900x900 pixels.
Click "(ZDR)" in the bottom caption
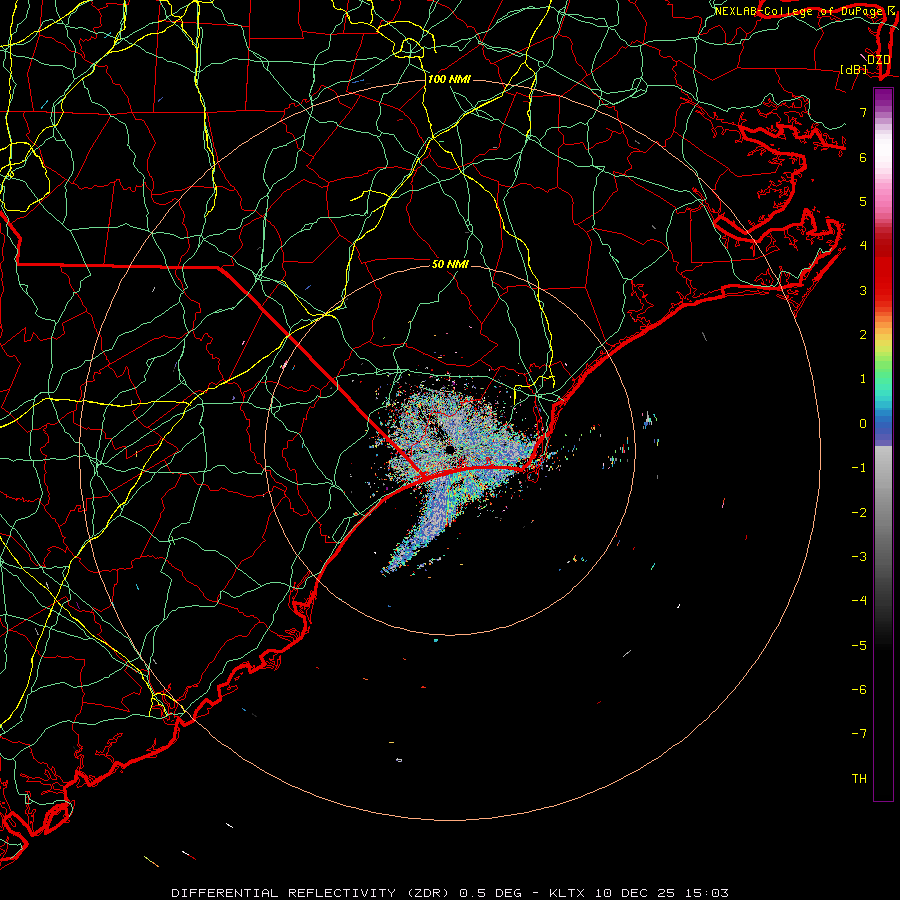430,893
